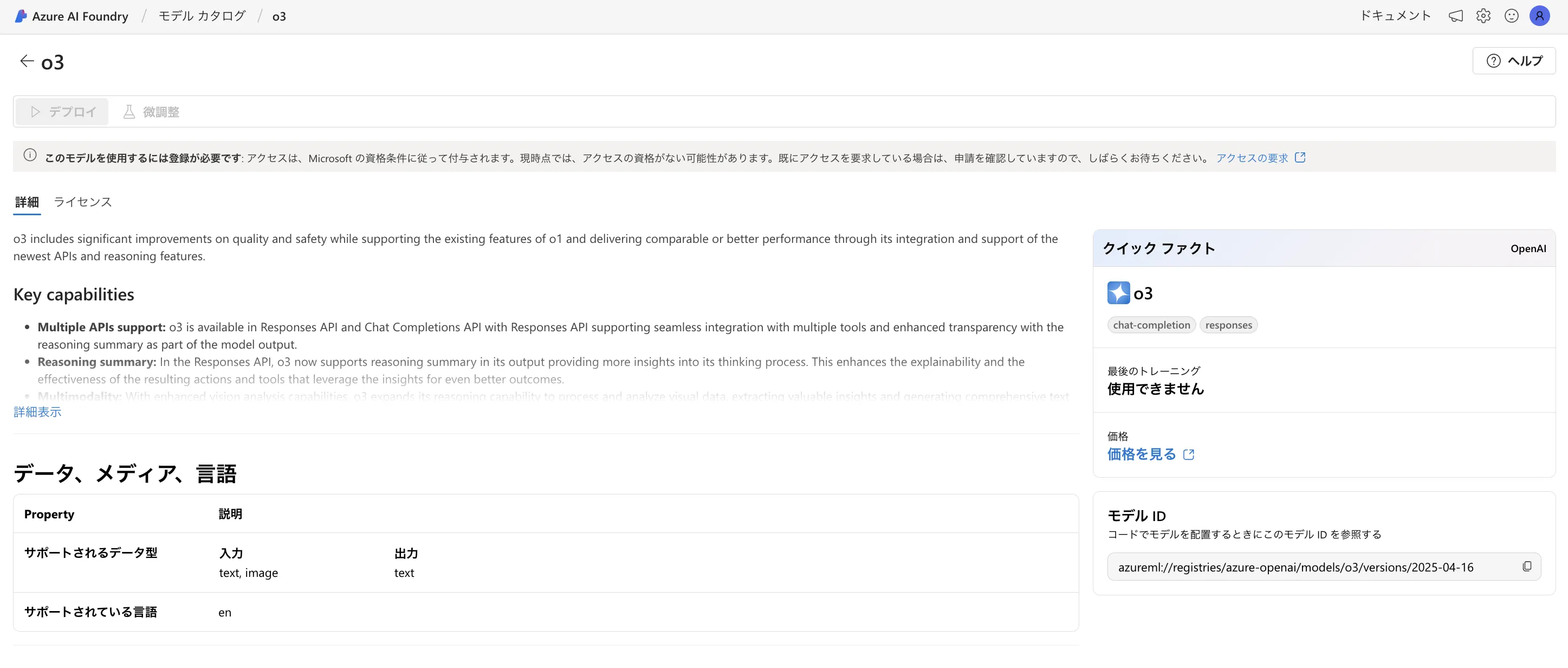Viewport: 1568px width, 668px height.
Task: Click the chat-completion tag
Action: coord(1152,325)
